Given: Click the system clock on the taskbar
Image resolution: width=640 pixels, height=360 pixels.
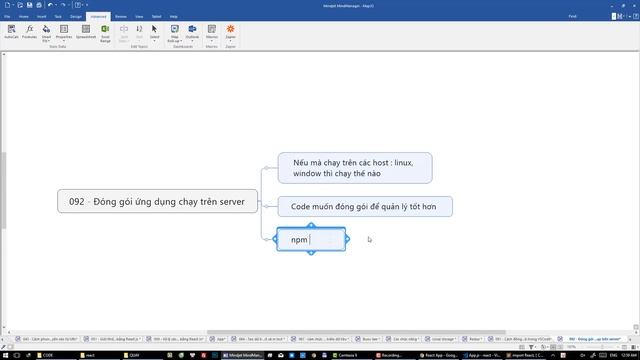Looking at the screenshot, I should pos(628,356).
